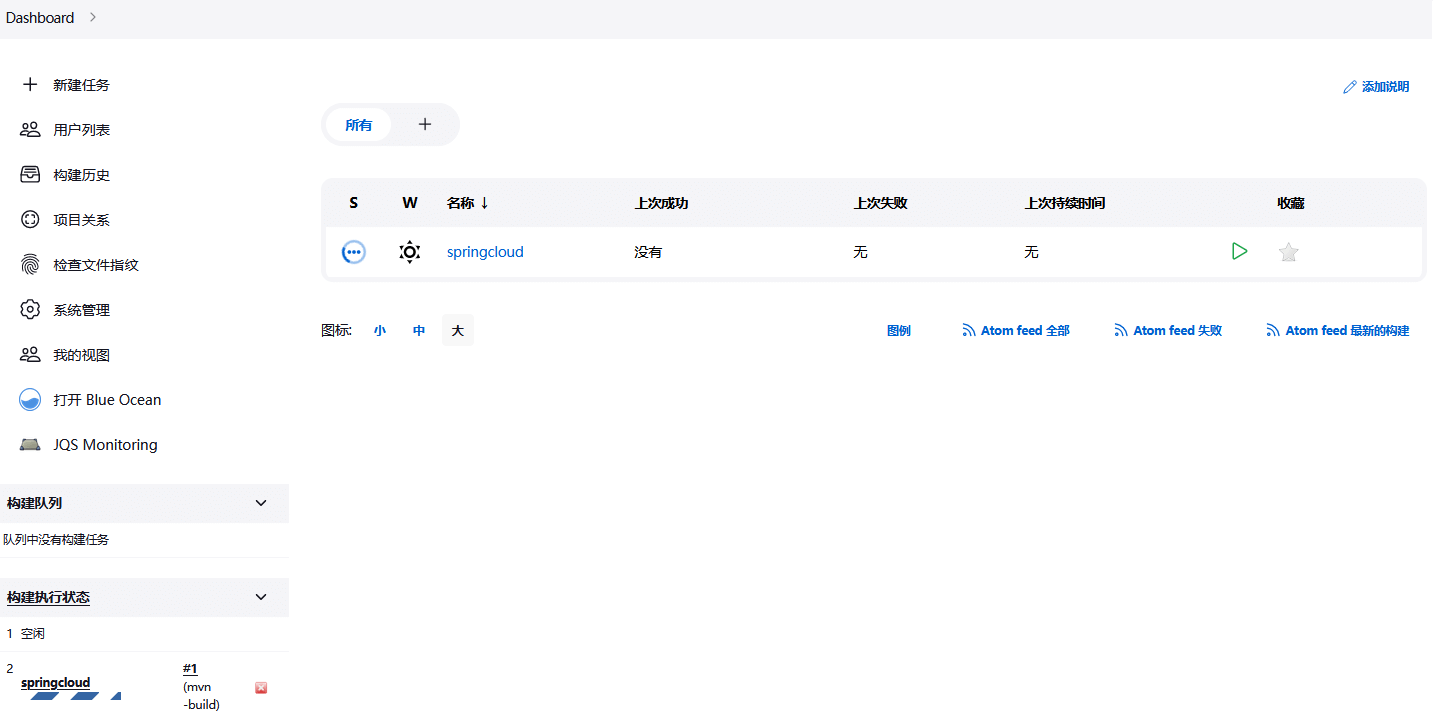
Task: Open the Atom feed 最新的构建 link
Action: pos(1347,330)
